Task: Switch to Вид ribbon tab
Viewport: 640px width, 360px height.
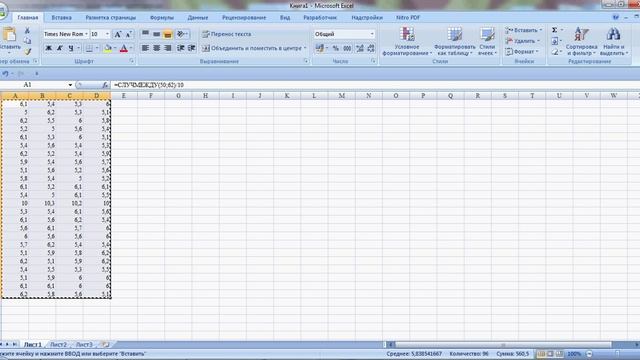Action: [x=285, y=18]
